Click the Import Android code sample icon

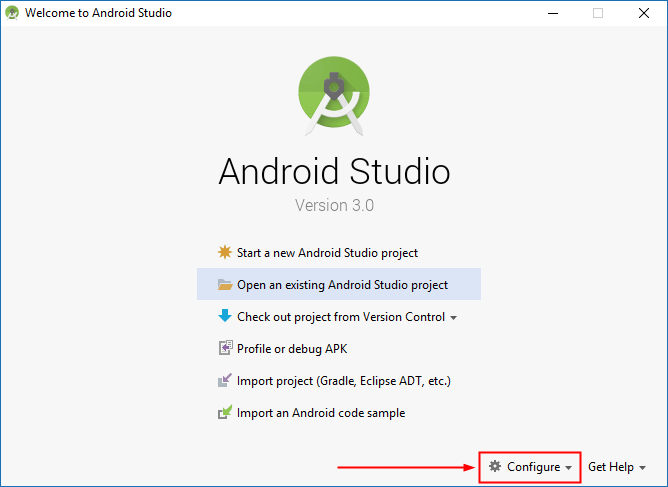click(225, 412)
